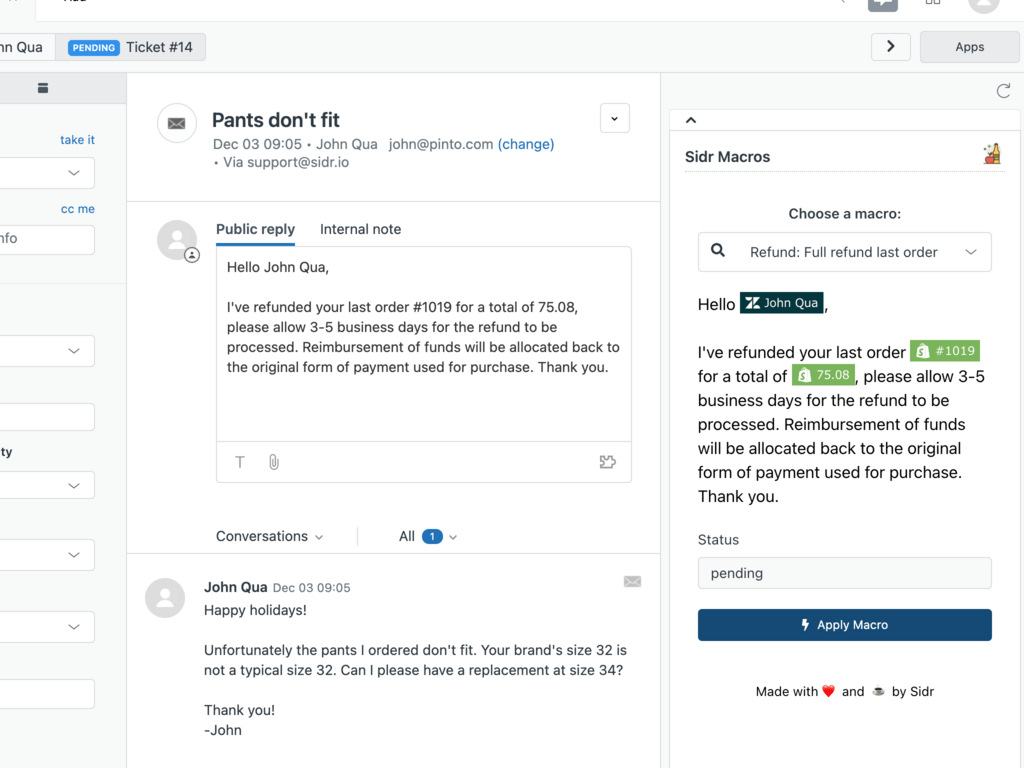Click the take it link
Image resolution: width=1024 pixels, height=768 pixels.
[77, 140]
